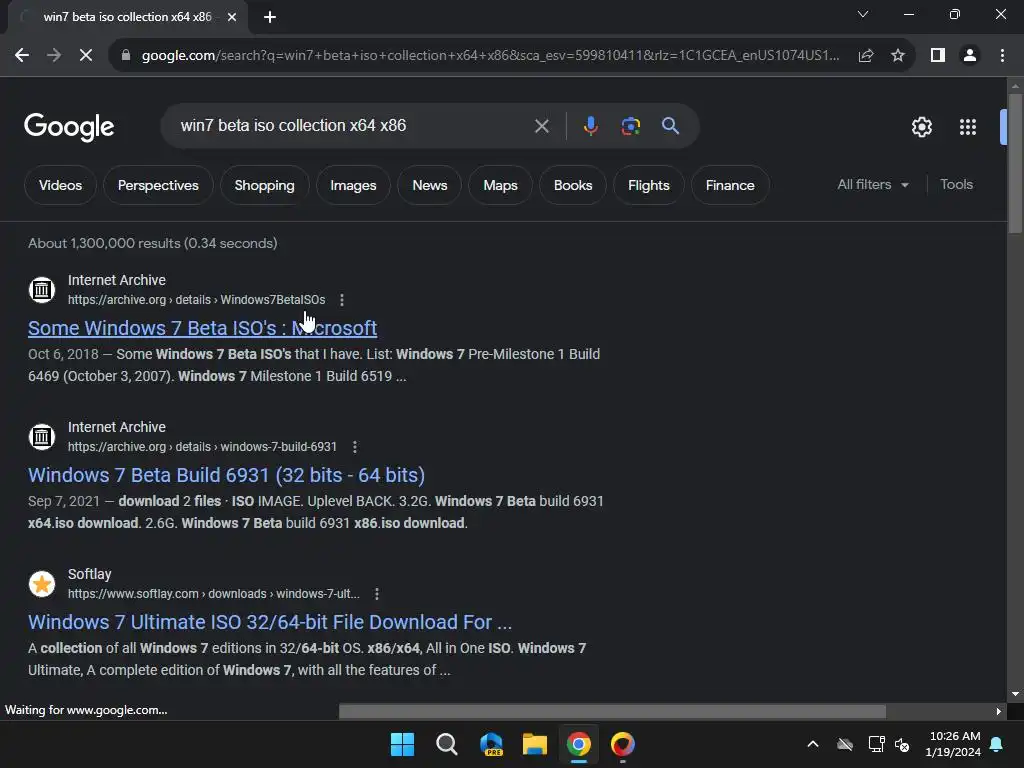Click Softlay star favicon
The height and width of the screenshot is (768, 1024).
tap(42, 583)
